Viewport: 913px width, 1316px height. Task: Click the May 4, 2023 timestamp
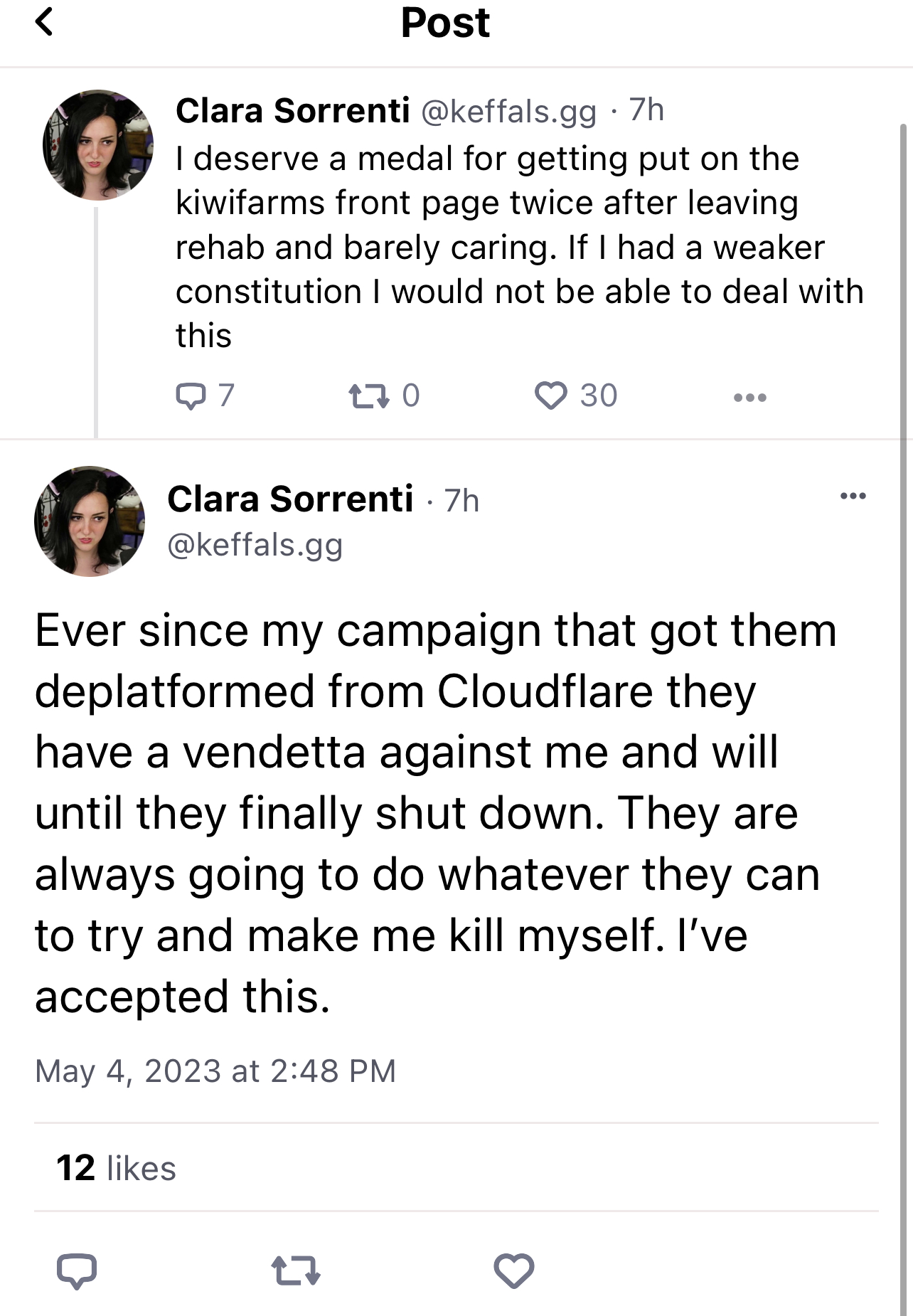point(215,1071)
